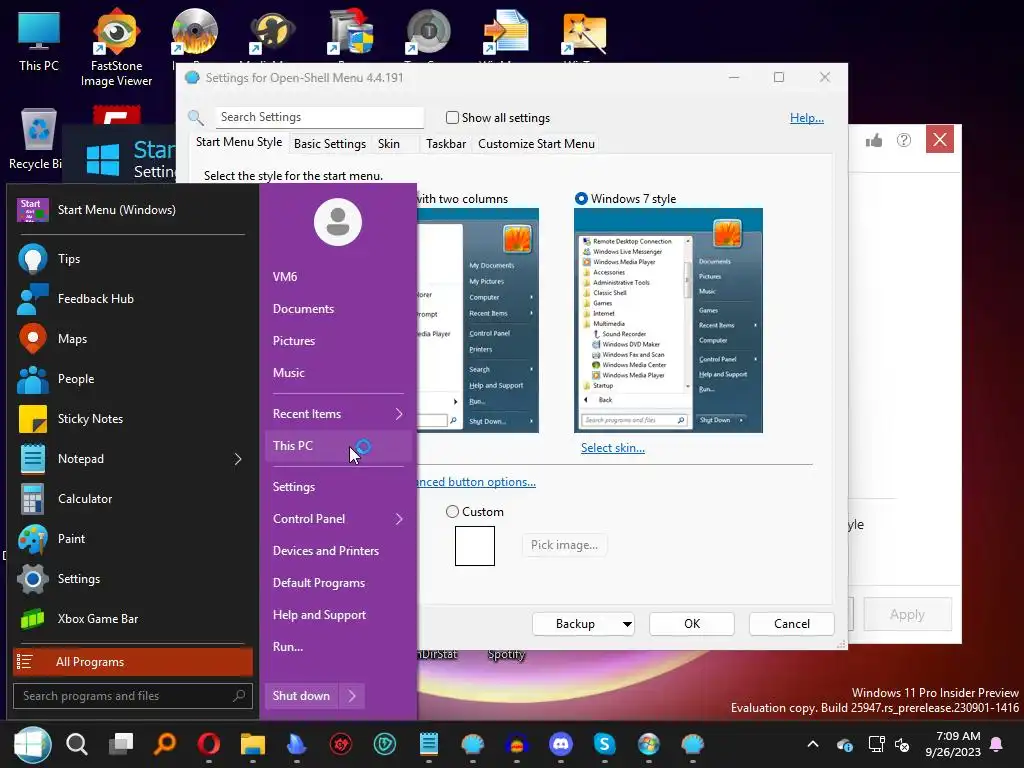Expand Recent Items submenu

coord(399,414)
